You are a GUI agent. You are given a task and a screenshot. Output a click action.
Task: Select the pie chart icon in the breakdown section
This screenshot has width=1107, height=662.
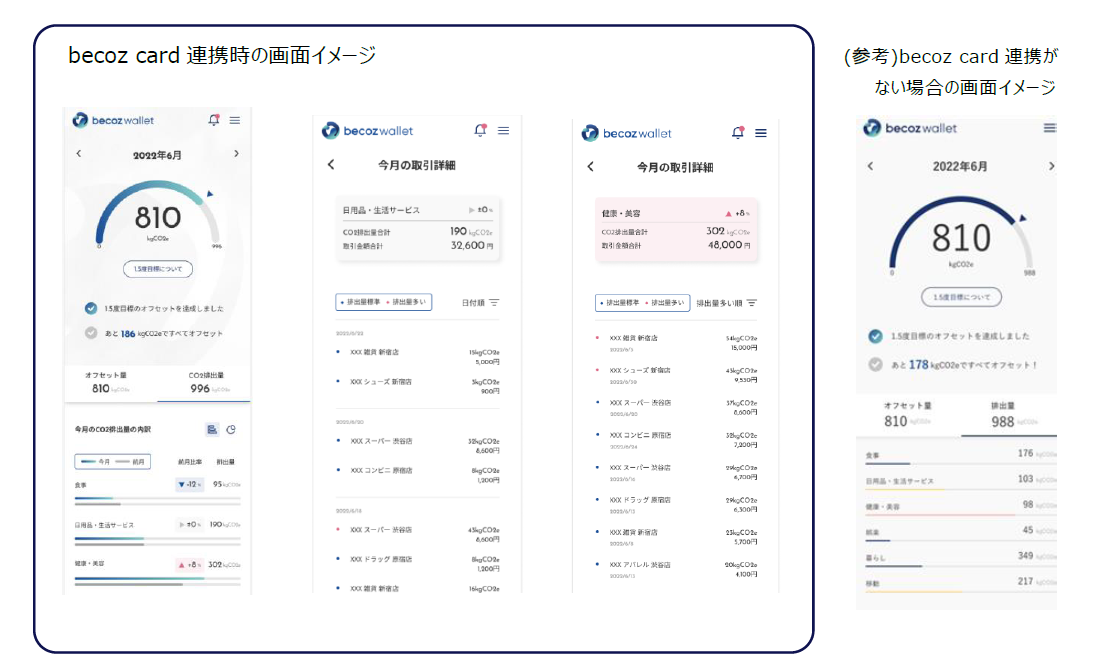coord(231,430)
